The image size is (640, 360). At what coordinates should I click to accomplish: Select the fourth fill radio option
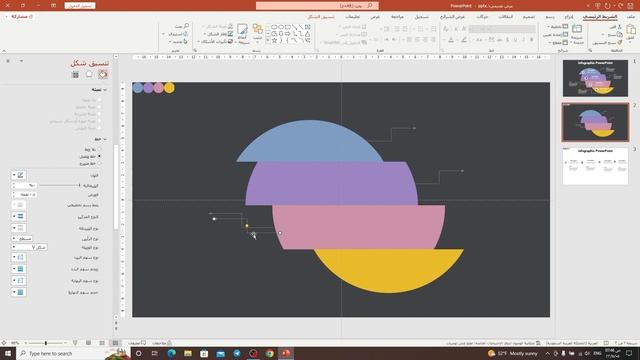(x=99, y=121)
